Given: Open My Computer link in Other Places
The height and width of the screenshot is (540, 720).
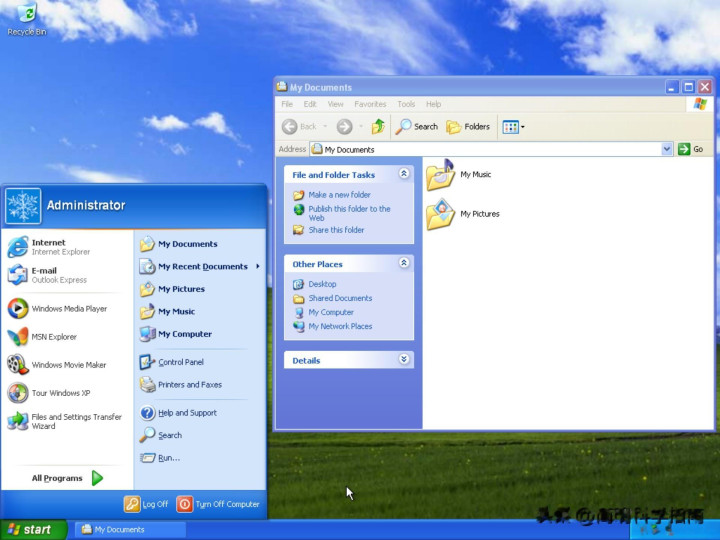Looking at the screenshot, I should point(323,312).
